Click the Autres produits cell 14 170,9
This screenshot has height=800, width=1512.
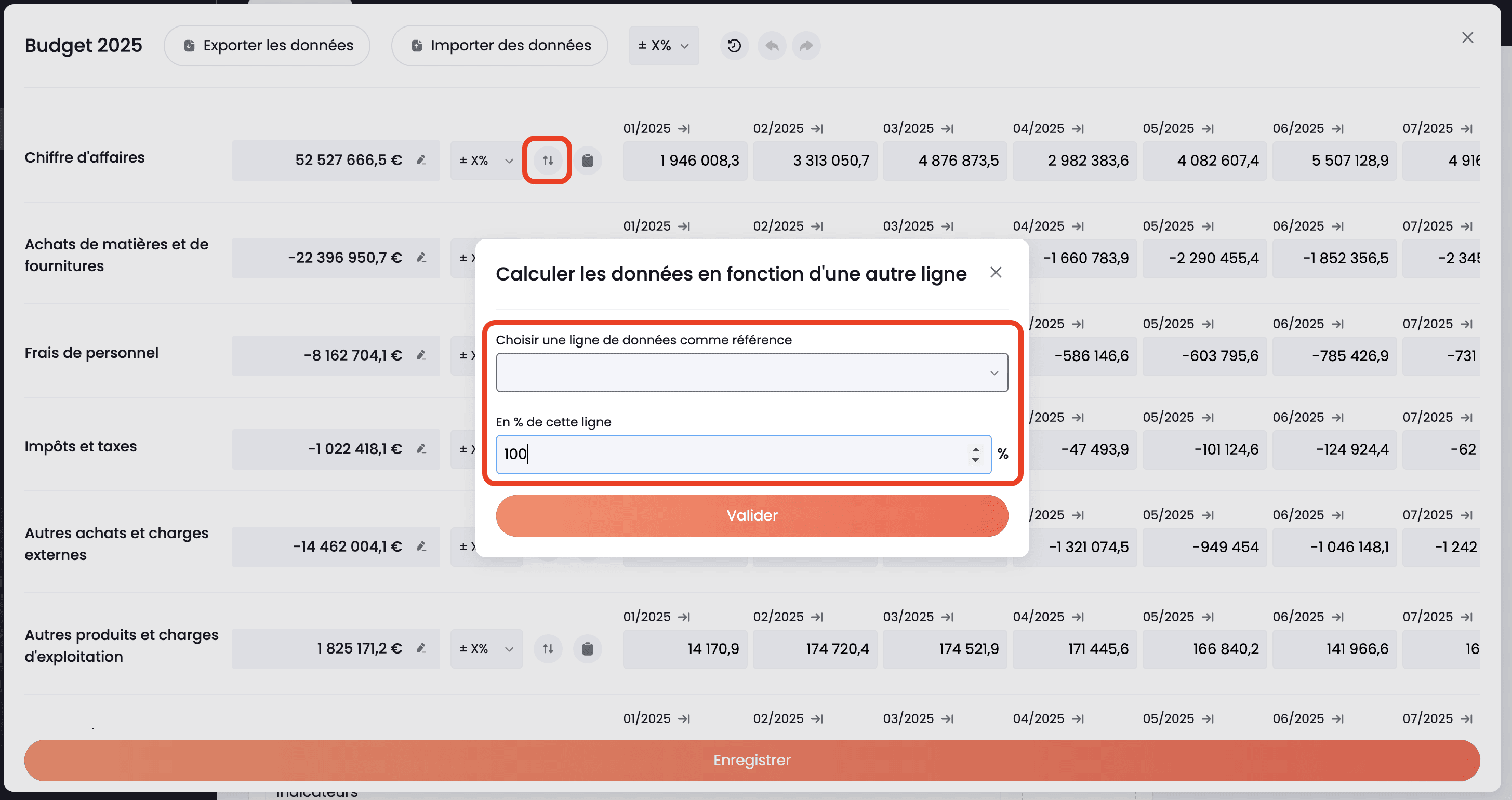(685, 648)
